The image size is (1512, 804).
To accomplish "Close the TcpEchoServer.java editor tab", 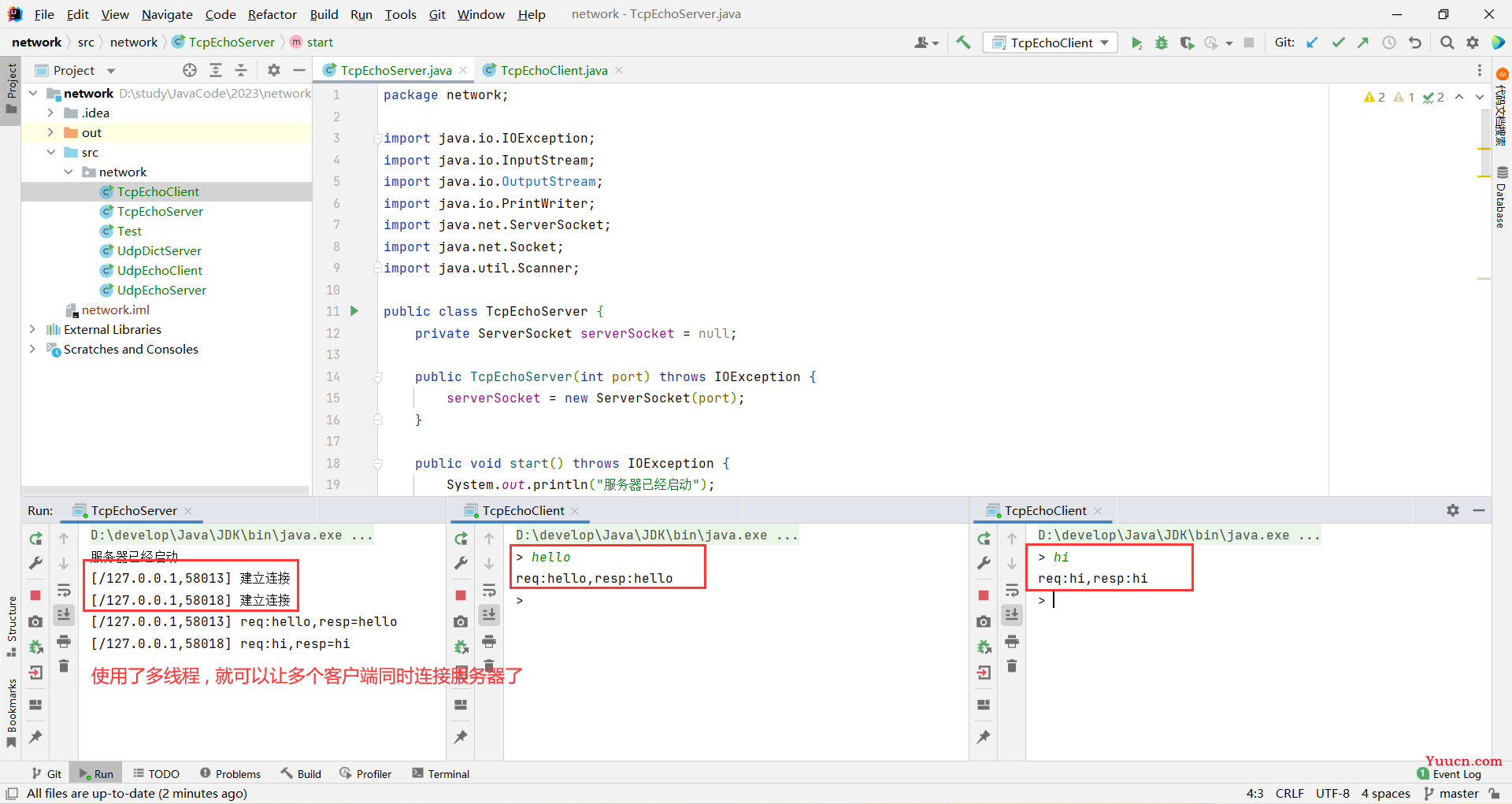I will [463, 70].
